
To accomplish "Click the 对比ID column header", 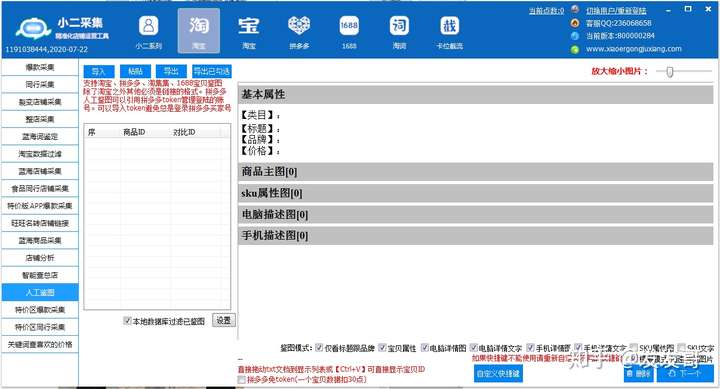I will tap(195, 132).
